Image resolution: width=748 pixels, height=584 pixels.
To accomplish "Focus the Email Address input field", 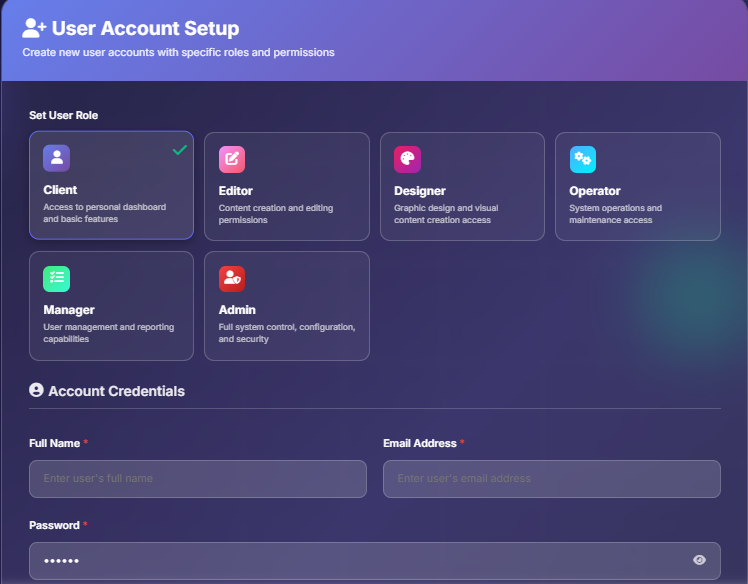I will (552, 479).
